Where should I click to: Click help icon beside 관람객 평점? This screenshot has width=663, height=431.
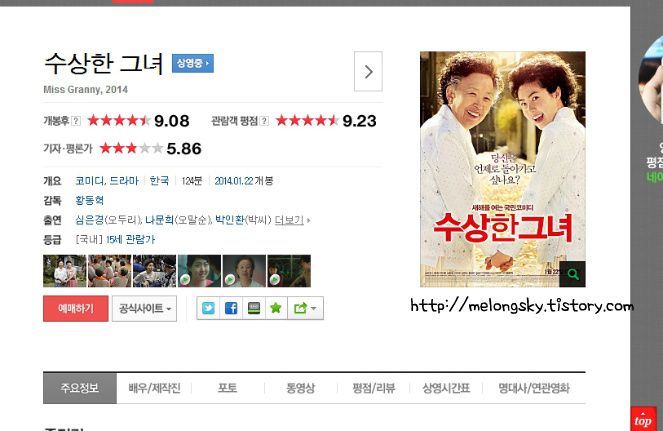264,121
